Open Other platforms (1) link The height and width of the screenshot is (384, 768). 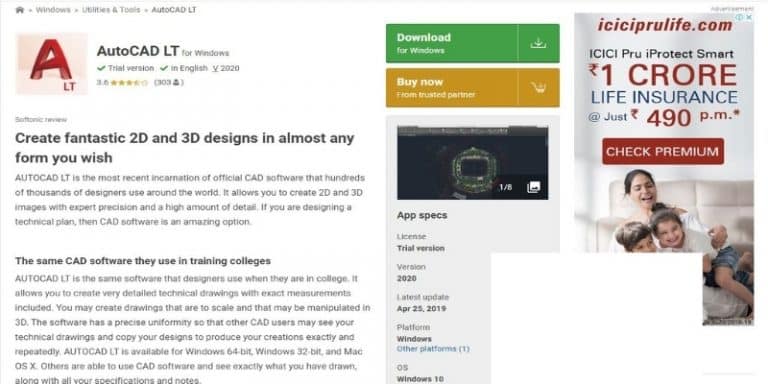coord(433,349)
